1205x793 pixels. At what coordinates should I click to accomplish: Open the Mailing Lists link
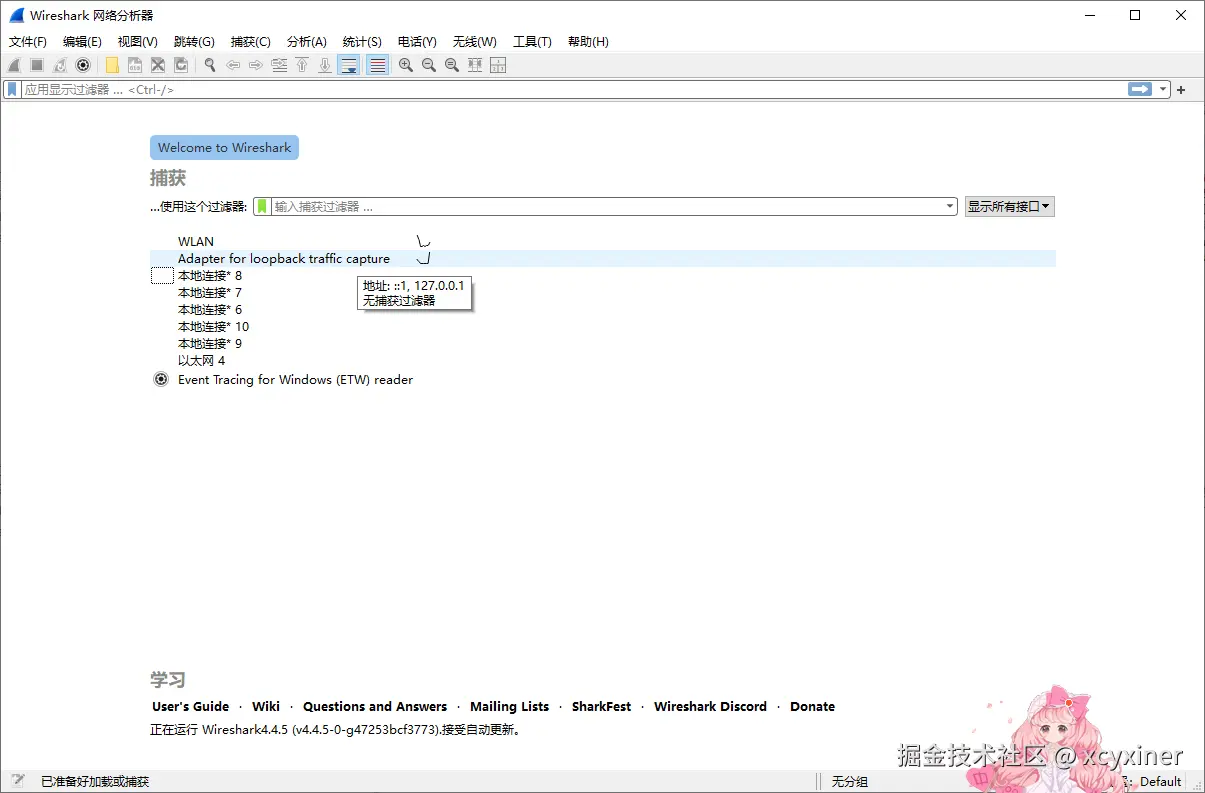[x=509, y=706]
